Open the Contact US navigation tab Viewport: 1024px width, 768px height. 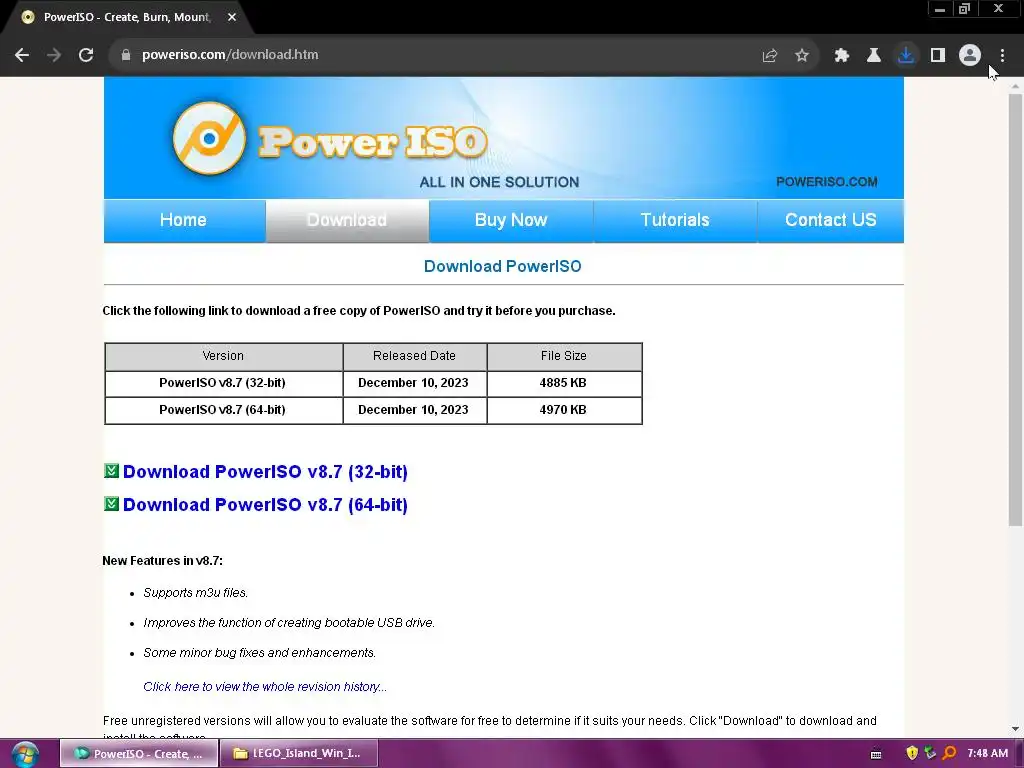click(831, 221)
